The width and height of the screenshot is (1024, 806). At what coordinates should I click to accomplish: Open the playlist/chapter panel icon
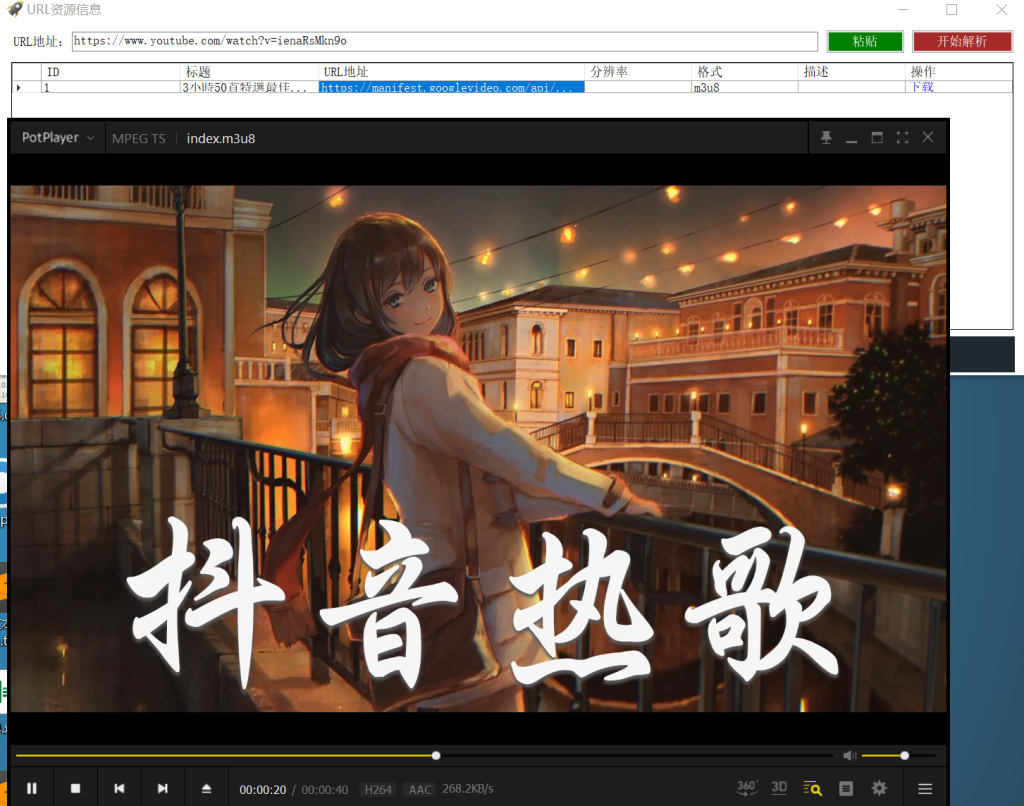[846, 788]
